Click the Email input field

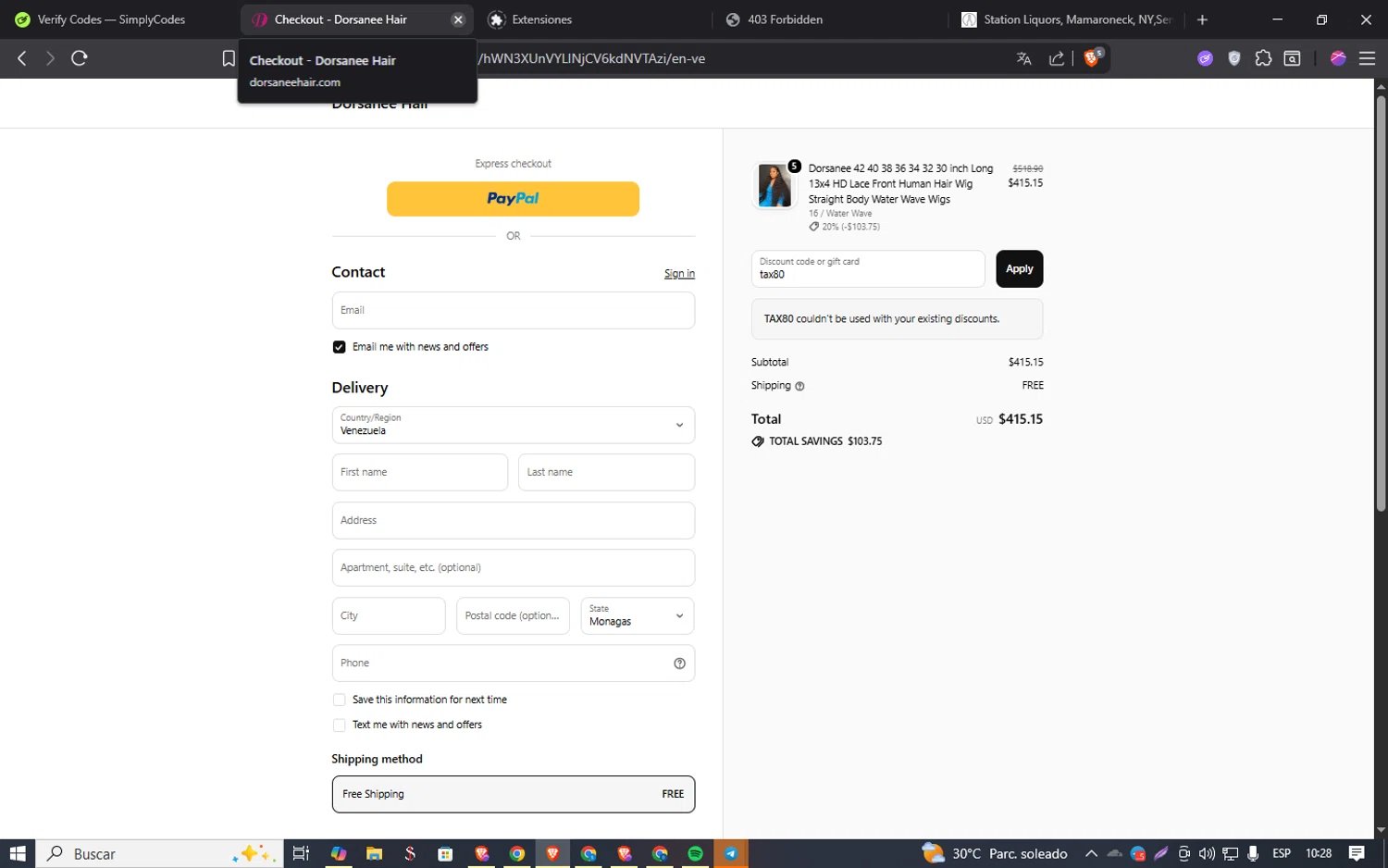(x=514, y=310)
